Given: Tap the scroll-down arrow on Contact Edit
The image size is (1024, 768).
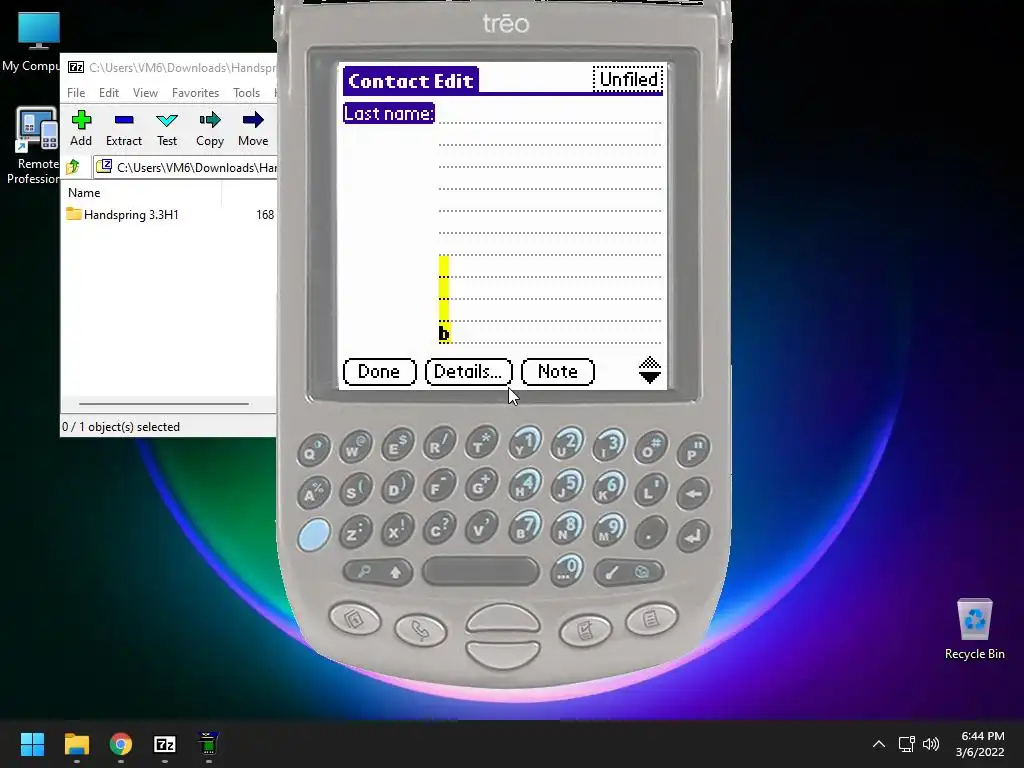Looking at the screenshot, I should [x=650, y=377].
